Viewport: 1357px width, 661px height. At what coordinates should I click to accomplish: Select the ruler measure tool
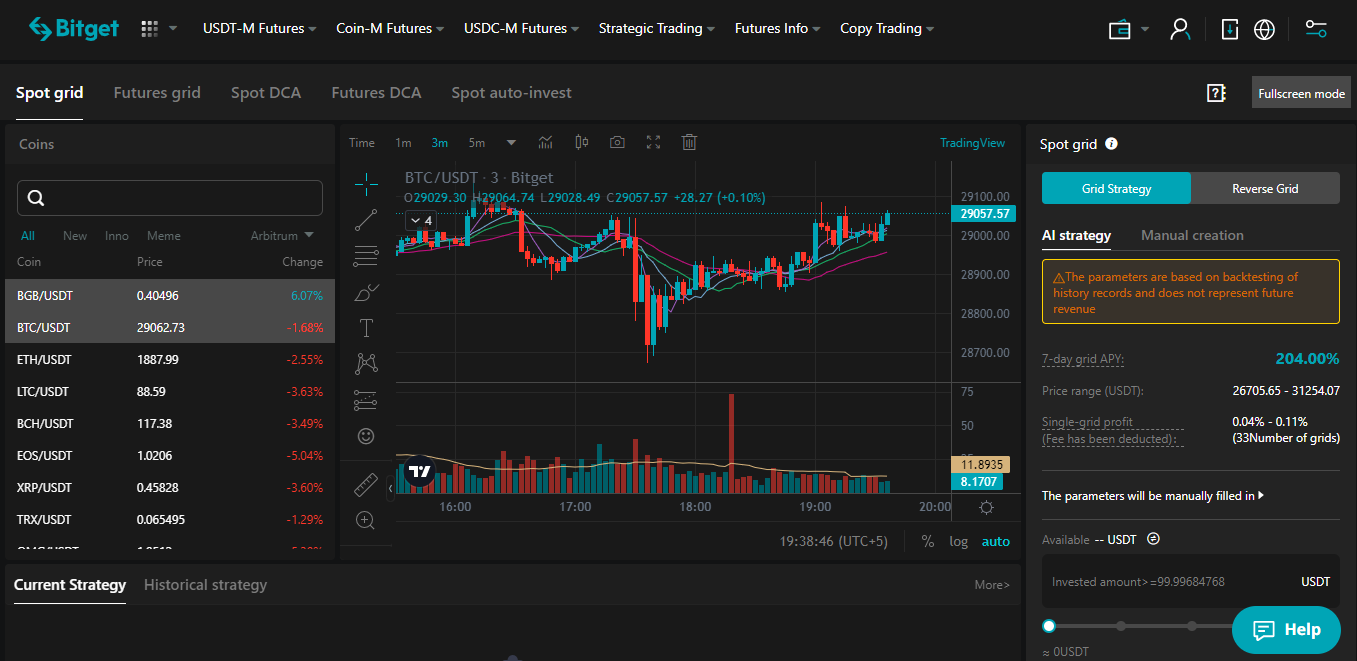366,485
